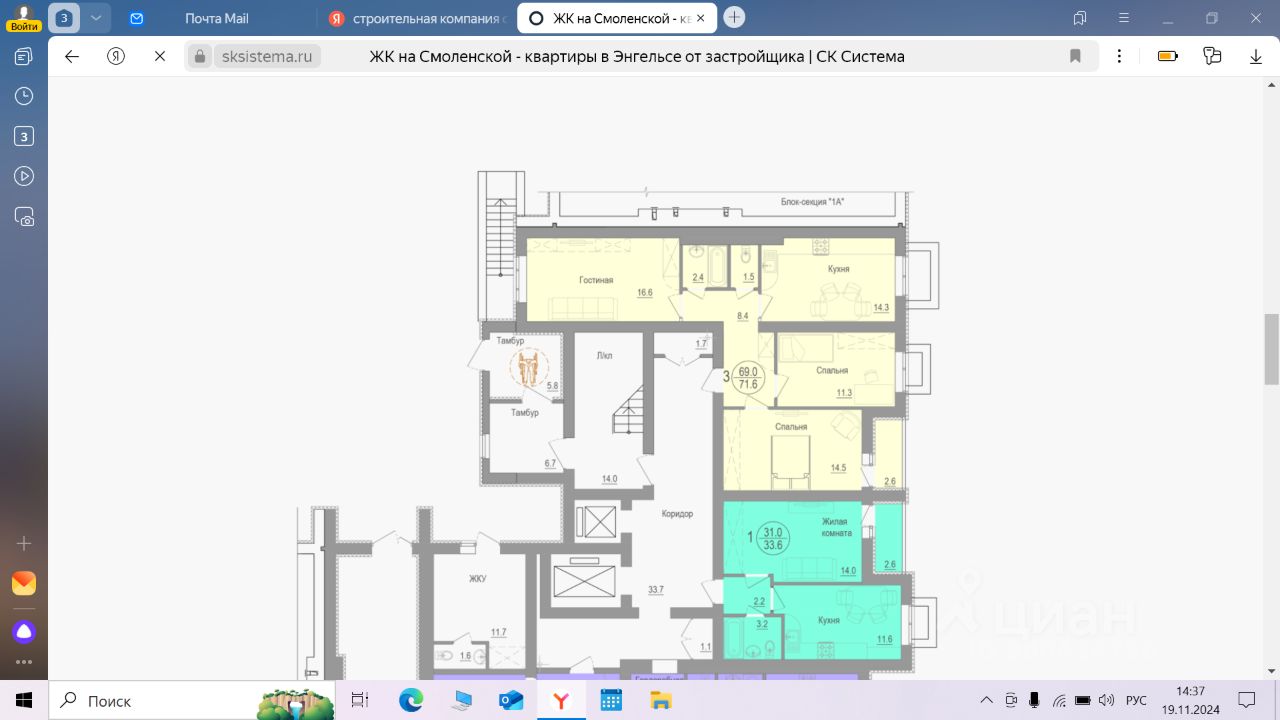Screen dimensions: 1280x720
Task: Click the Кухня label of the 11.6 kitchen
Action: point(828,620)
